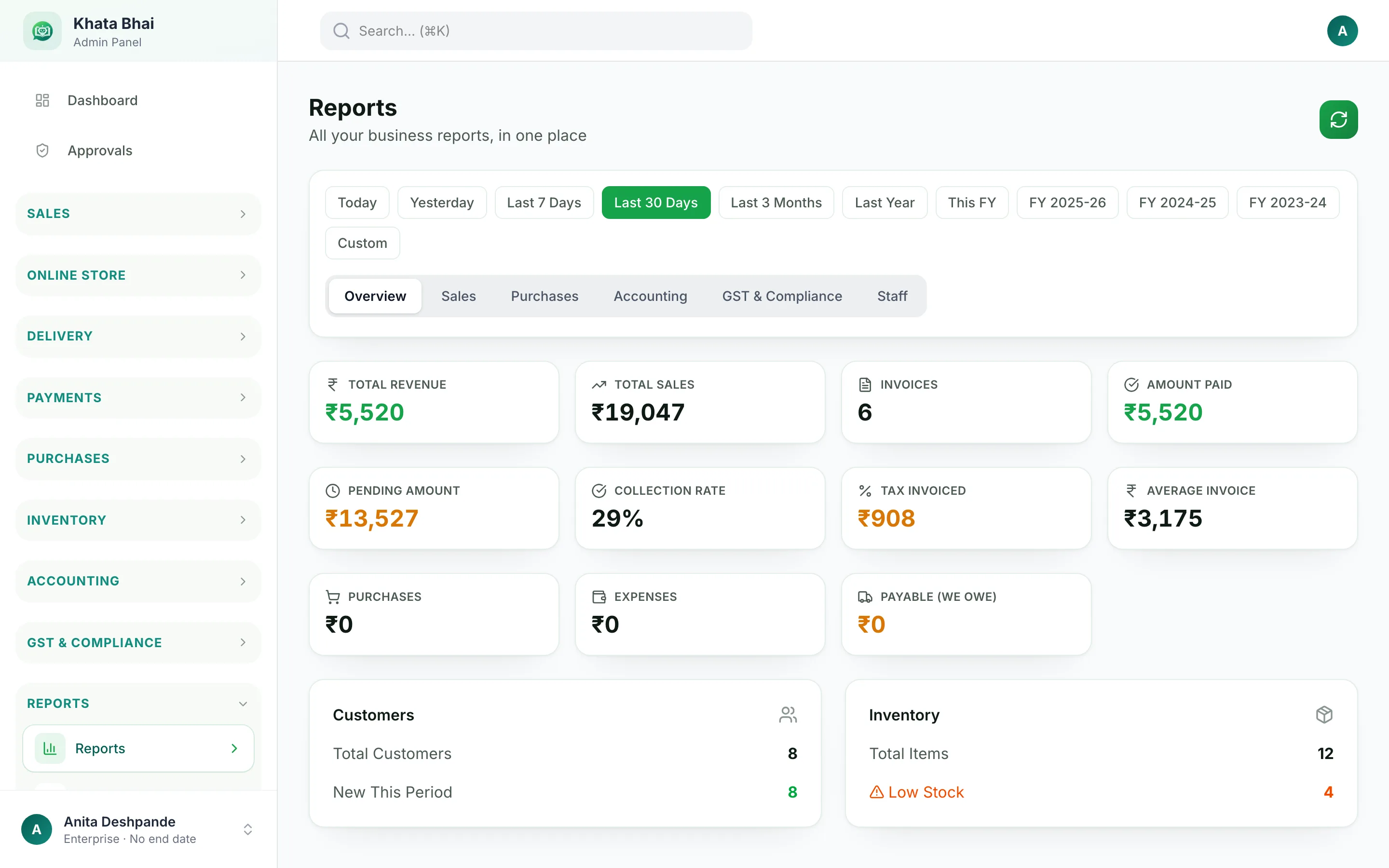Click the document icon on Invoices card
This screenshot has height=868, width=1389.
865,385
